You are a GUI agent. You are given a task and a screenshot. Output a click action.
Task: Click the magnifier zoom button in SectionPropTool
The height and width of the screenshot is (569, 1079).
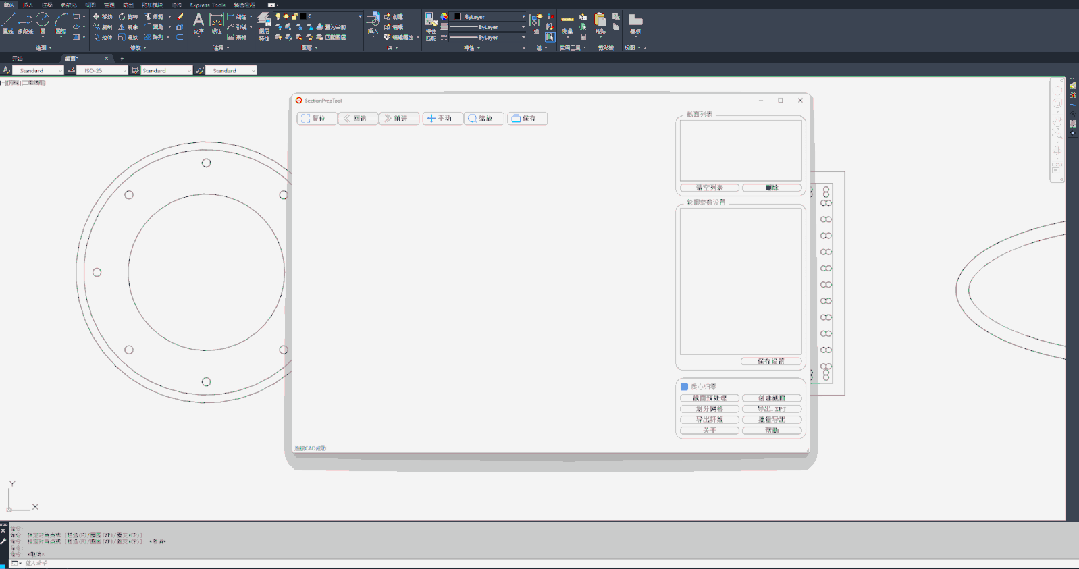tap(484, 118)
